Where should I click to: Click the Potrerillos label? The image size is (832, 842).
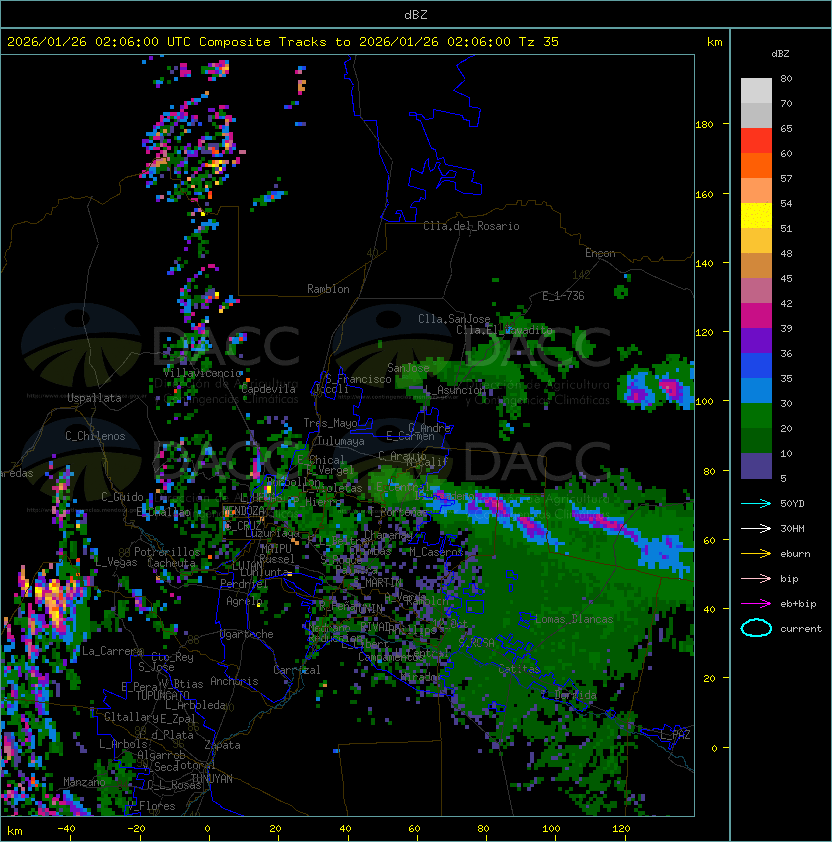(167, 551)
